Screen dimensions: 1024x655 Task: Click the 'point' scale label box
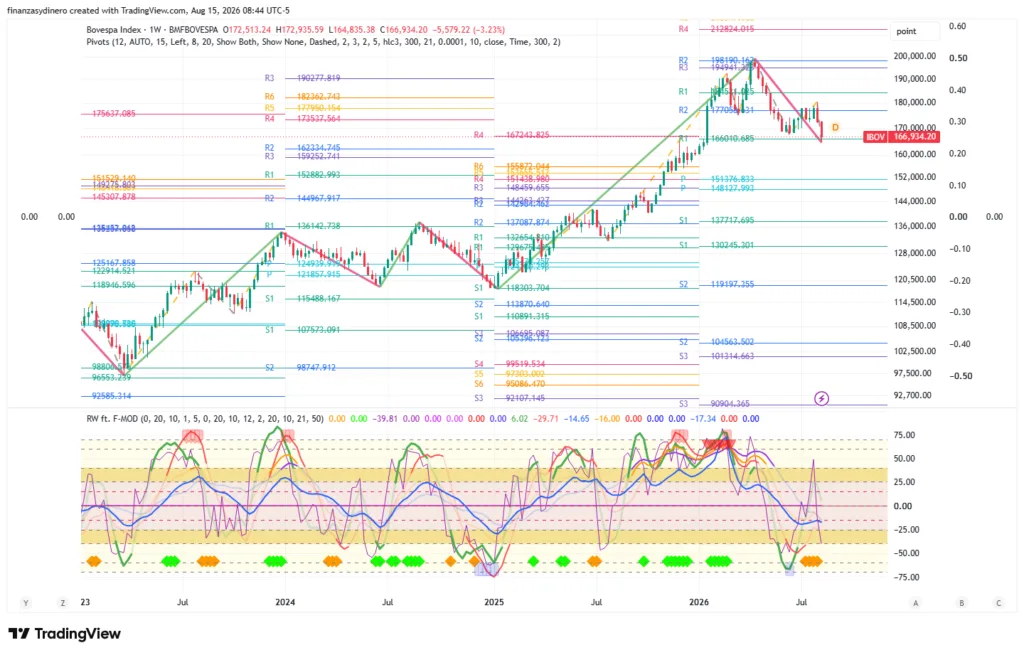tap(916, 31)
